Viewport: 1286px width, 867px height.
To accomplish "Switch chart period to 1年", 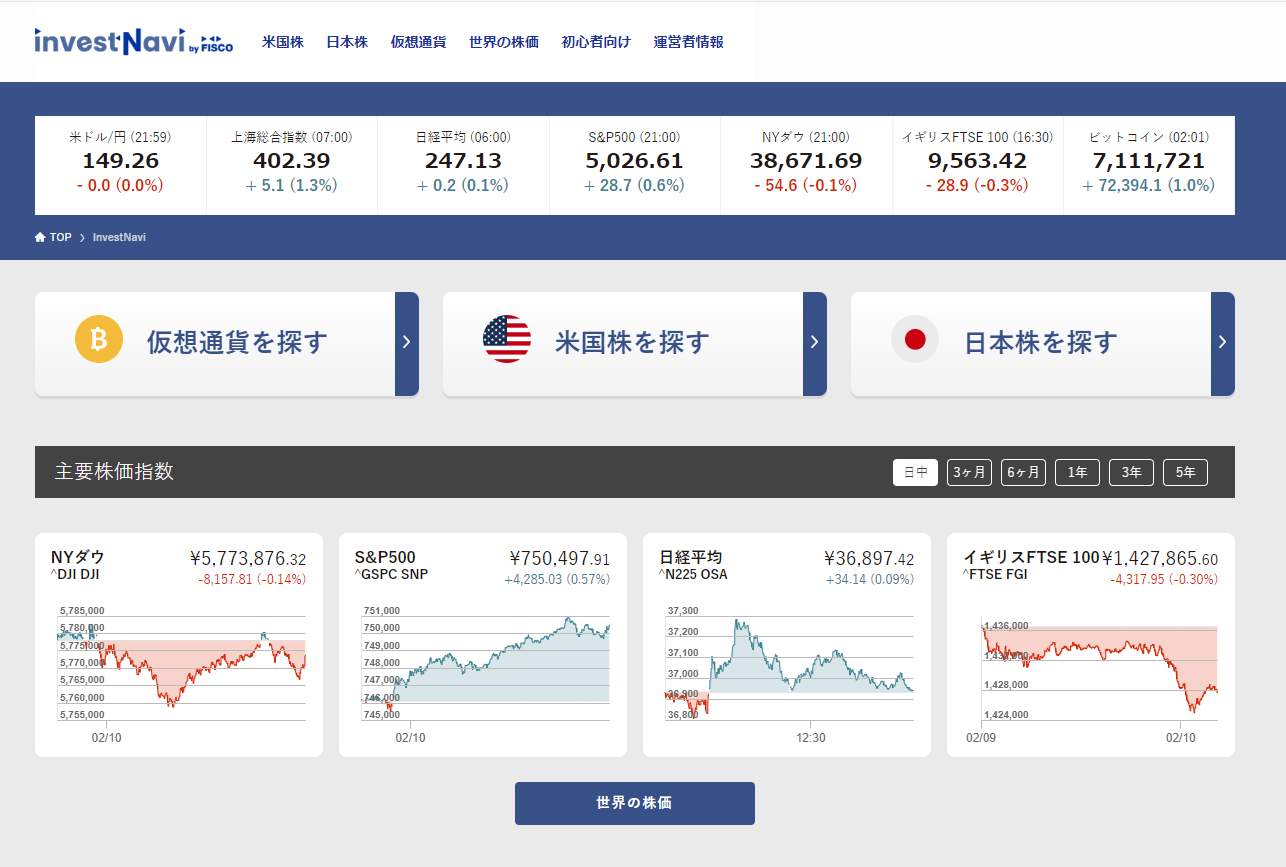I will tap(1077, 472).
